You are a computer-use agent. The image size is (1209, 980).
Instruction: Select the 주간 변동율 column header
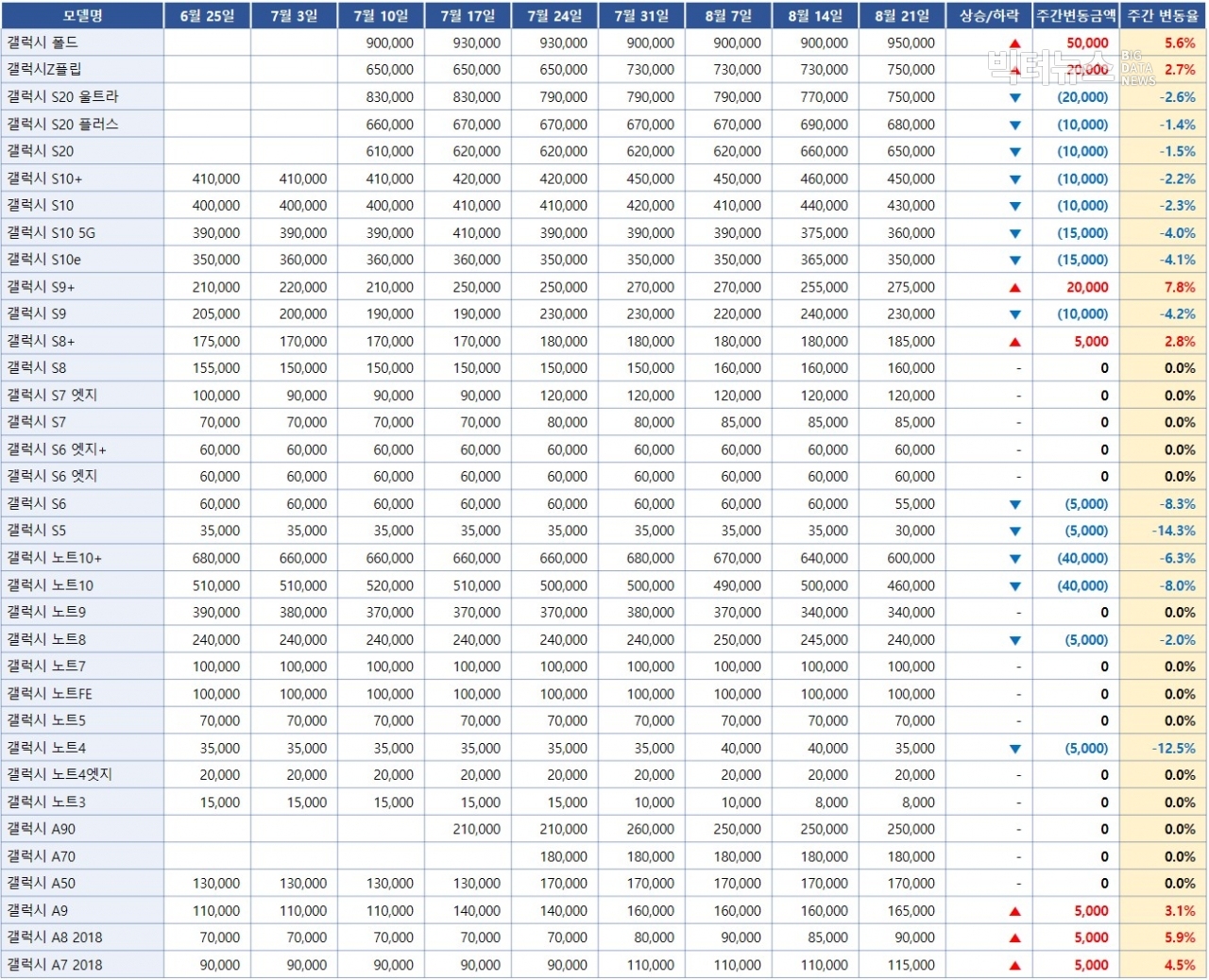(x=1164, y=16)
